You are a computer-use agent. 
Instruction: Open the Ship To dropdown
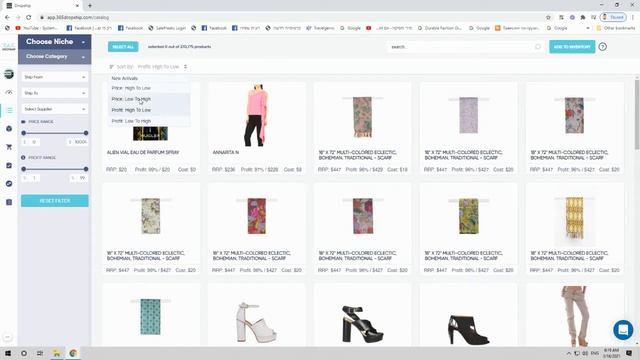coord(55,93)
